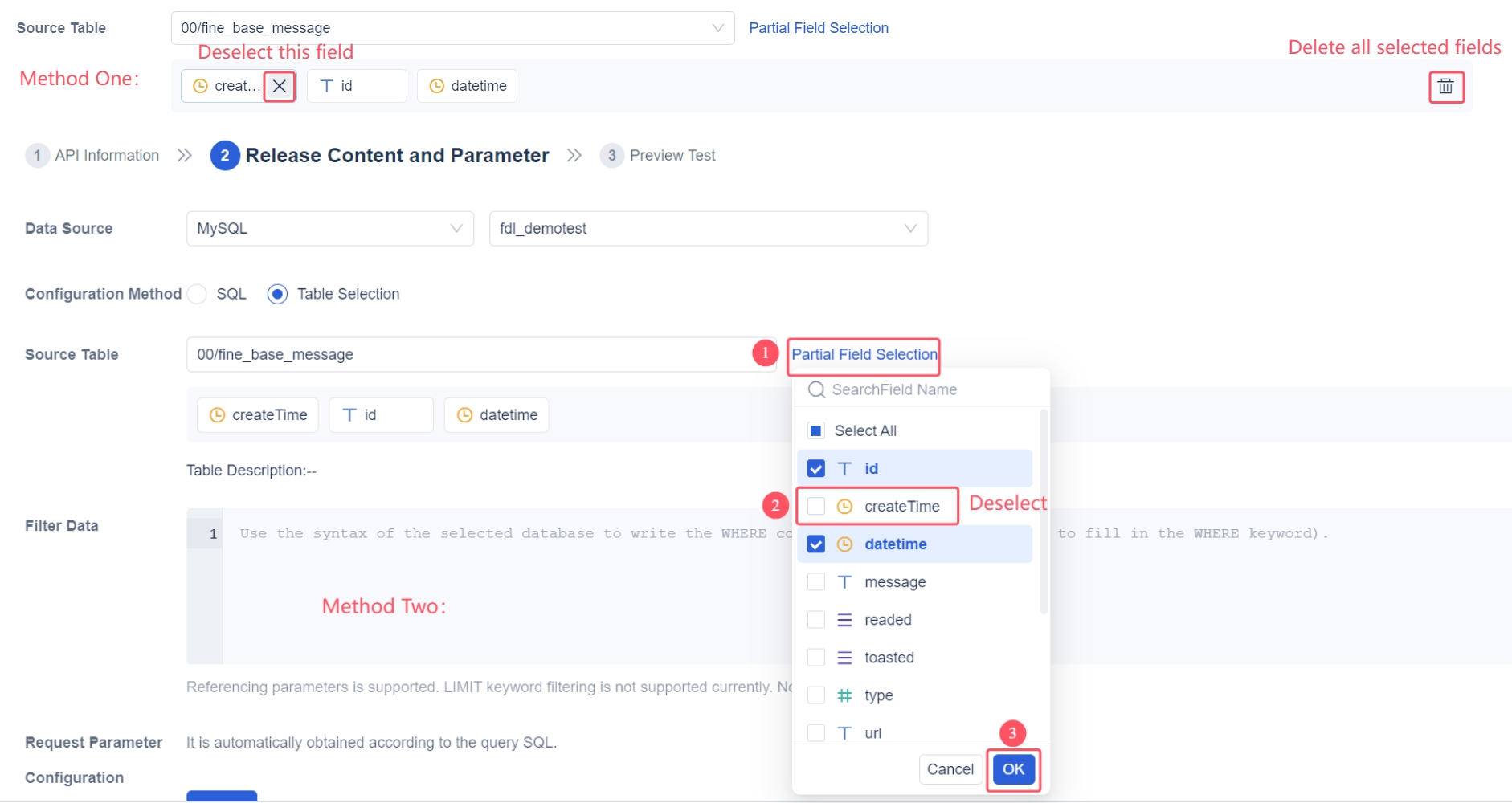1512x803 pixels.
Task: Select the Table Selection radio button
Action: pyautogui.click(x=277, y=294)
